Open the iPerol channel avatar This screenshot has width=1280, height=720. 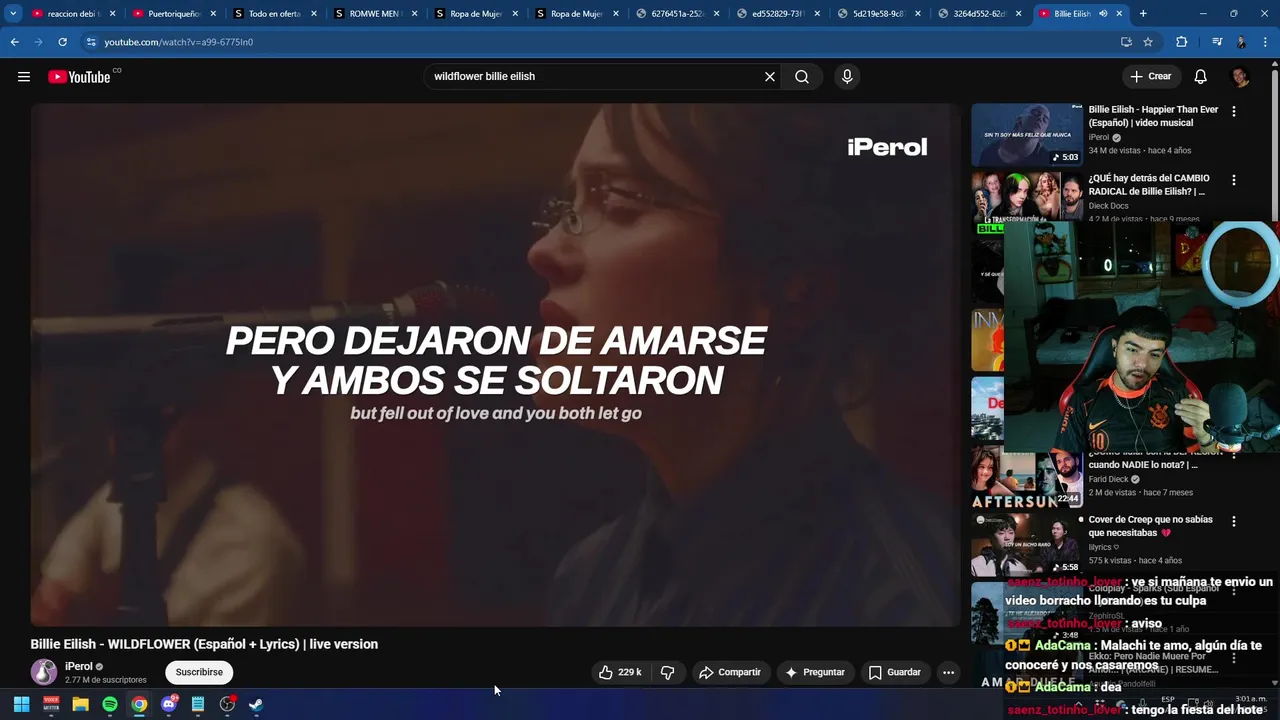(x=44, y=673)
